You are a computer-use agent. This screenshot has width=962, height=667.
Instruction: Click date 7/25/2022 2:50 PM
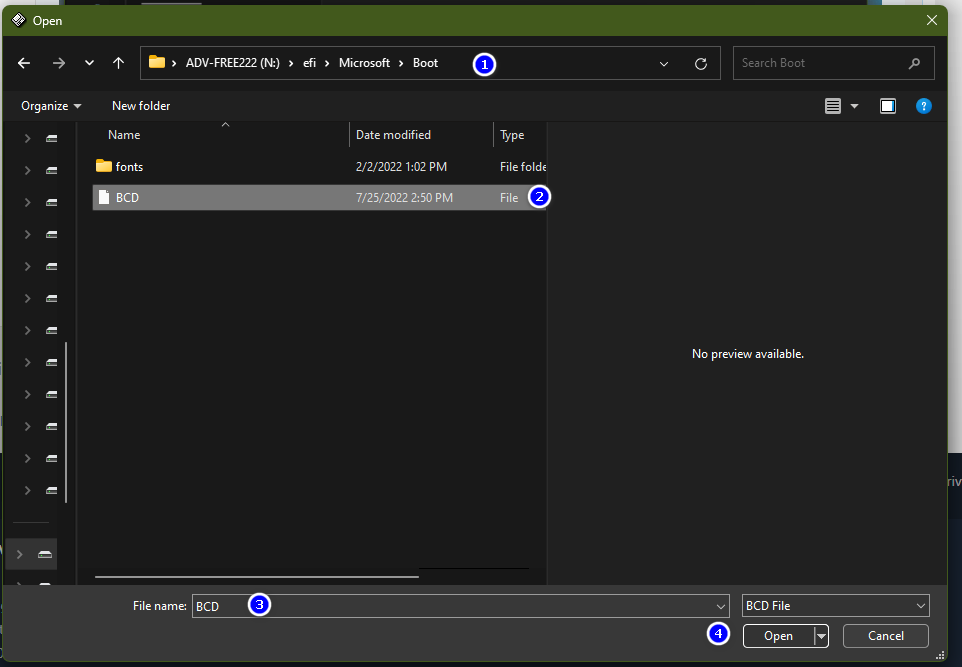point(404,198)
